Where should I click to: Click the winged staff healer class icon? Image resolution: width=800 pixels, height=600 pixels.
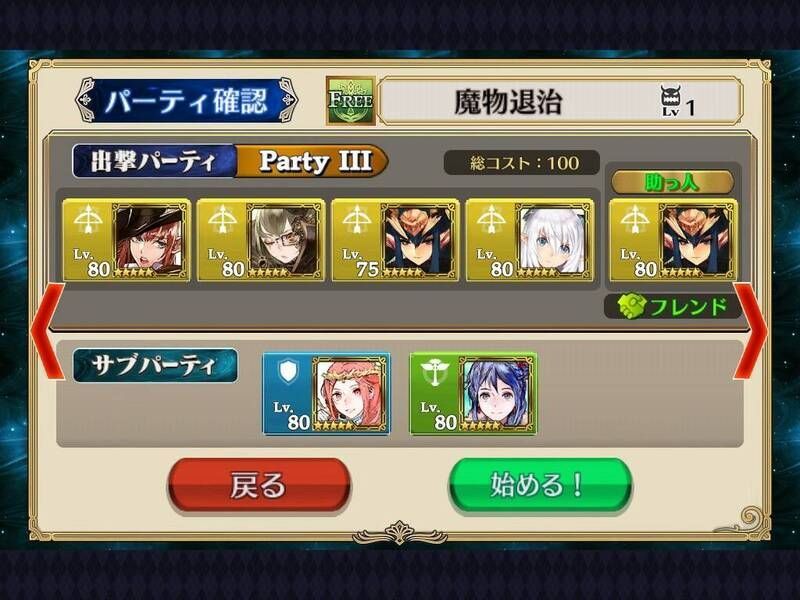point(435,373)
